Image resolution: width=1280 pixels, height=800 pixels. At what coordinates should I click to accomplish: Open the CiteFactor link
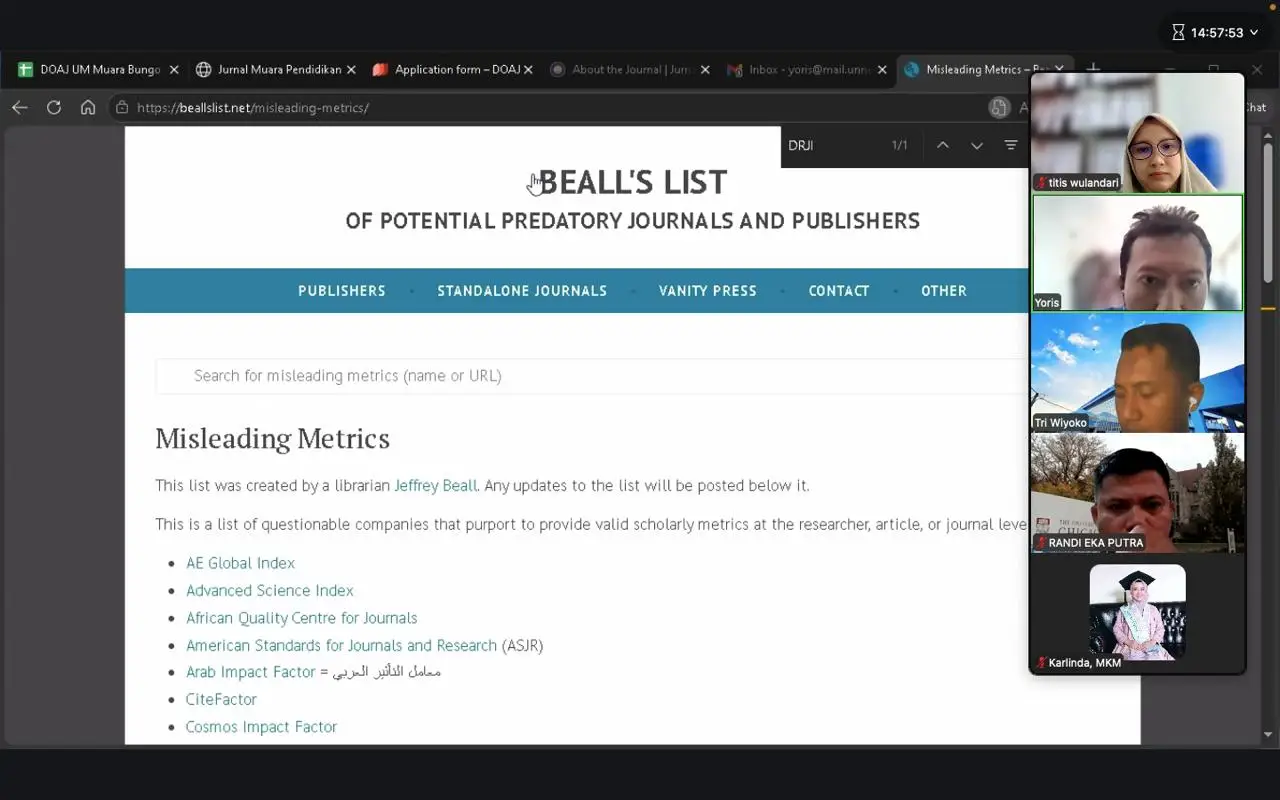click(x=221, y=700)
